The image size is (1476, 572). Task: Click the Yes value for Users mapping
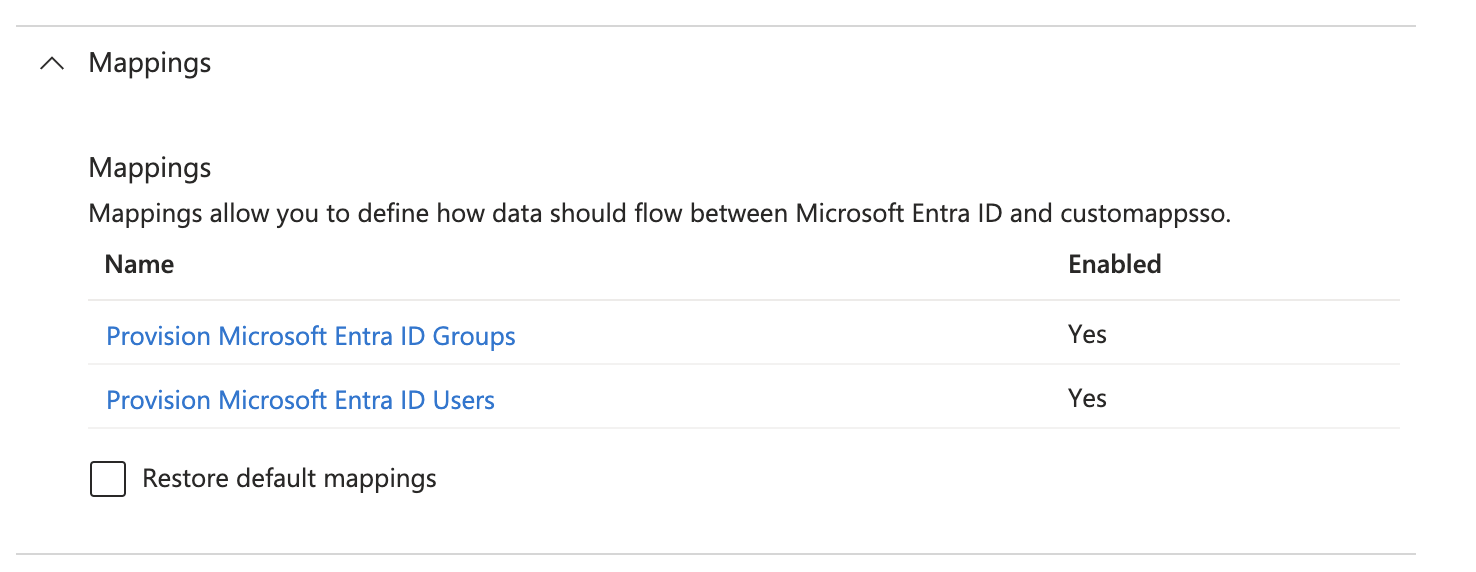[x=1087, y=398]
